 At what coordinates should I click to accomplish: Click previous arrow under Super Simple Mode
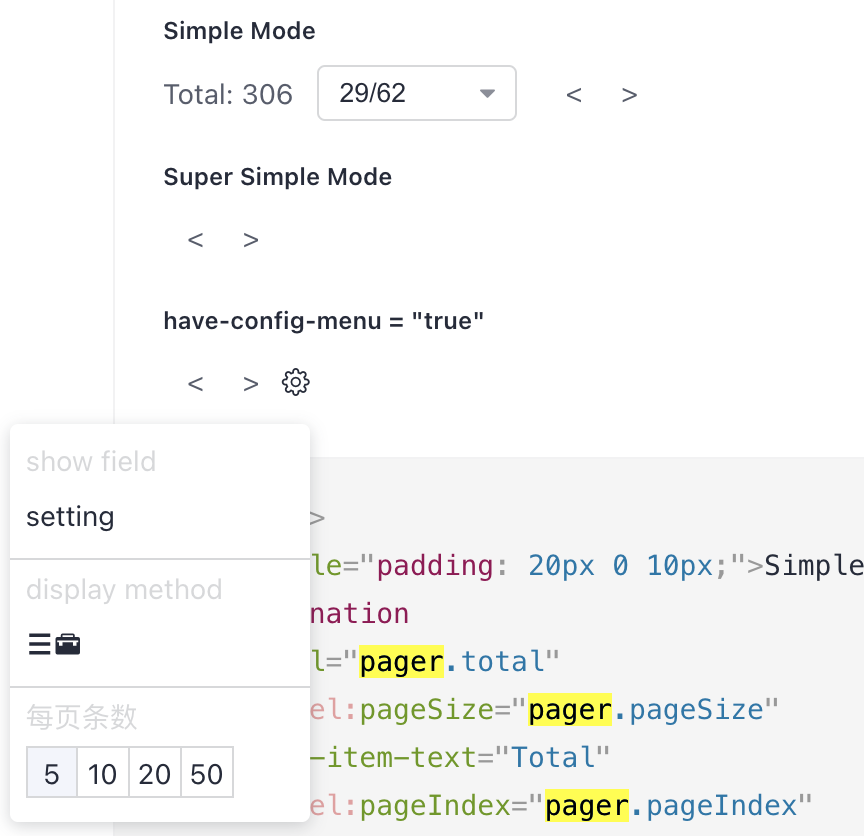196,240
